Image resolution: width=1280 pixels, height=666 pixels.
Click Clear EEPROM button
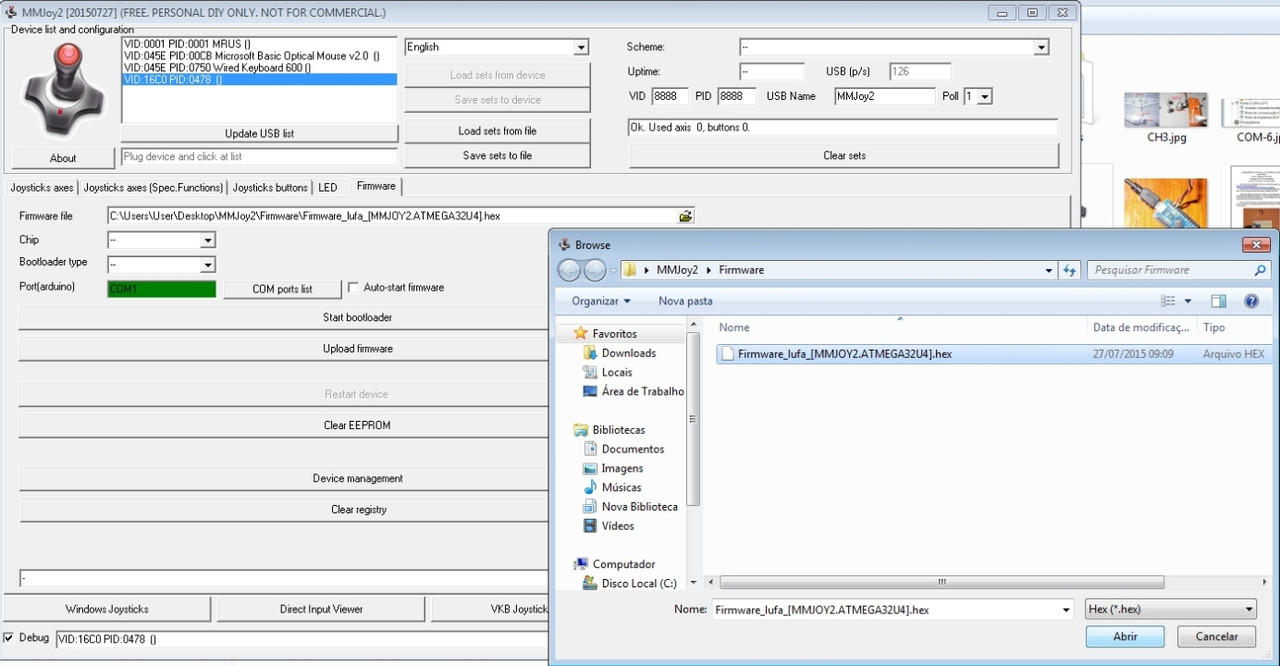[x=357, y=426]
